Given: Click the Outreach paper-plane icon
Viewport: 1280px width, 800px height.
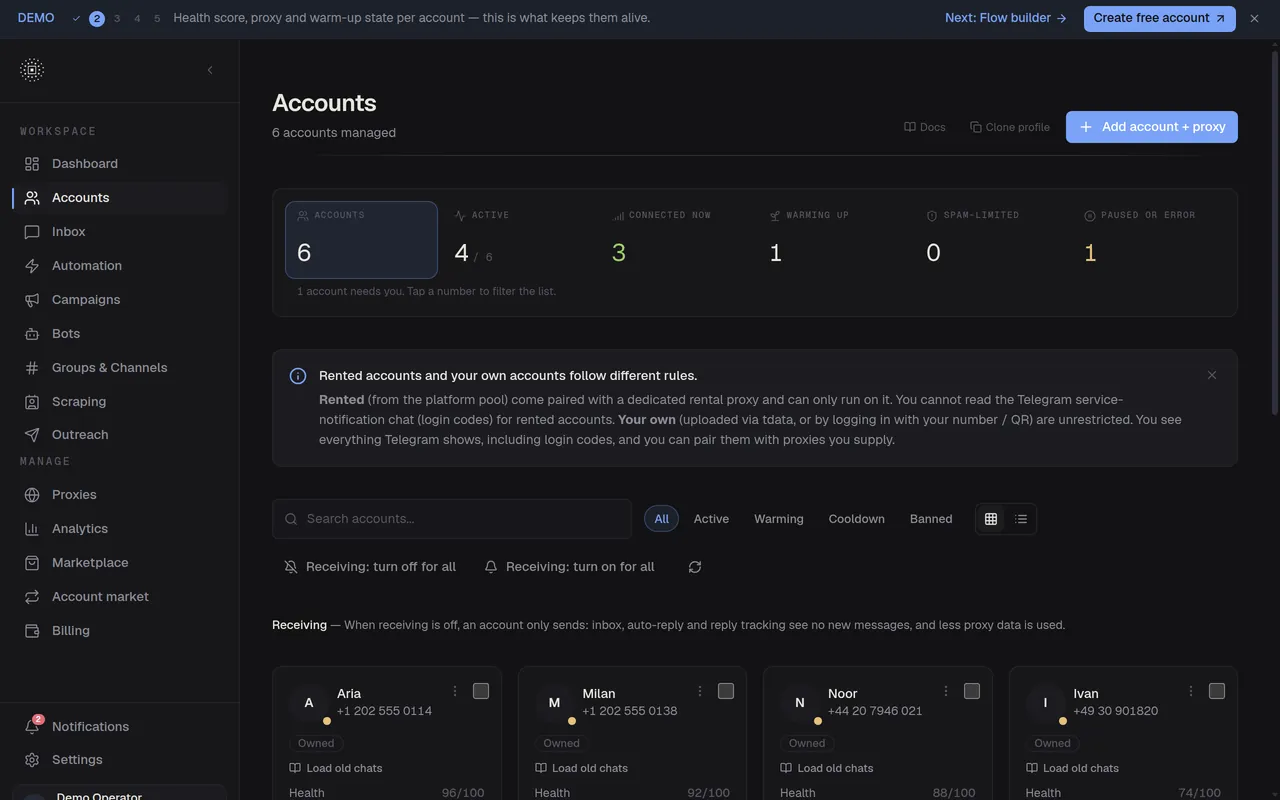Looking at the screenshot, I should [x=32, y=435].
